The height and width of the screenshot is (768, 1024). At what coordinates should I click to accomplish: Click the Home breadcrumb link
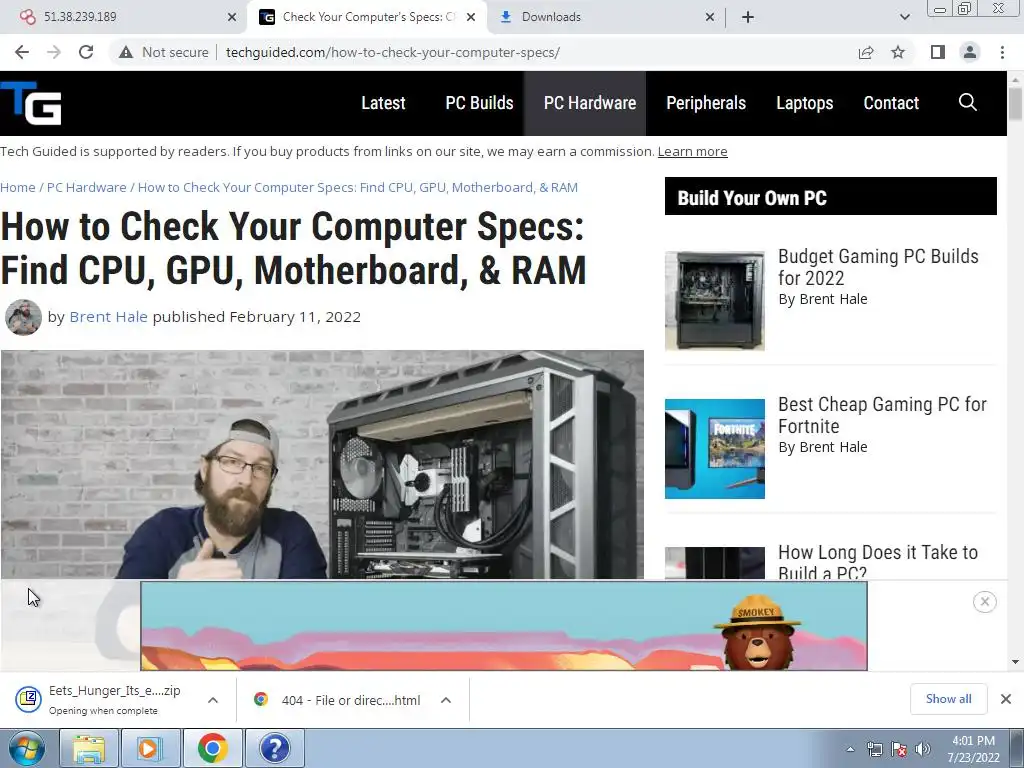(x=18, y=187)
